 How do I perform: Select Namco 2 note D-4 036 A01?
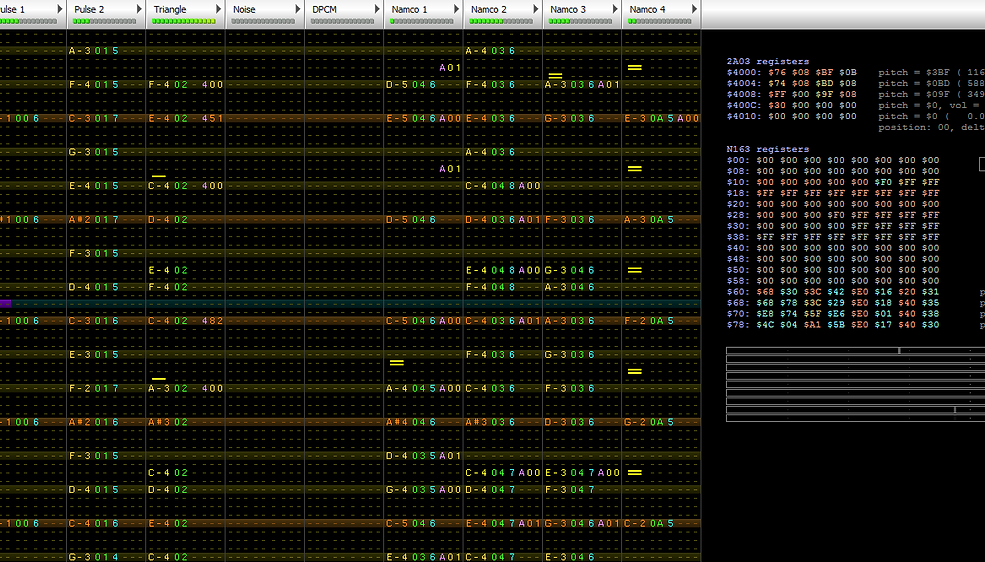tap(503, 220)
